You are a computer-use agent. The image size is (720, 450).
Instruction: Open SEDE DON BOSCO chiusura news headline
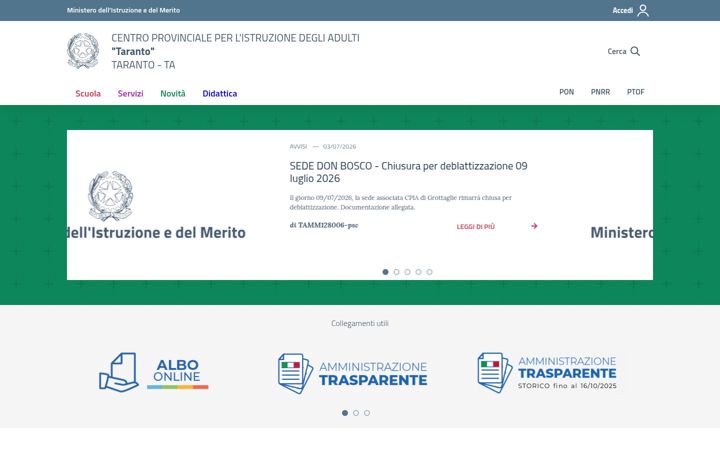(408, 172)
